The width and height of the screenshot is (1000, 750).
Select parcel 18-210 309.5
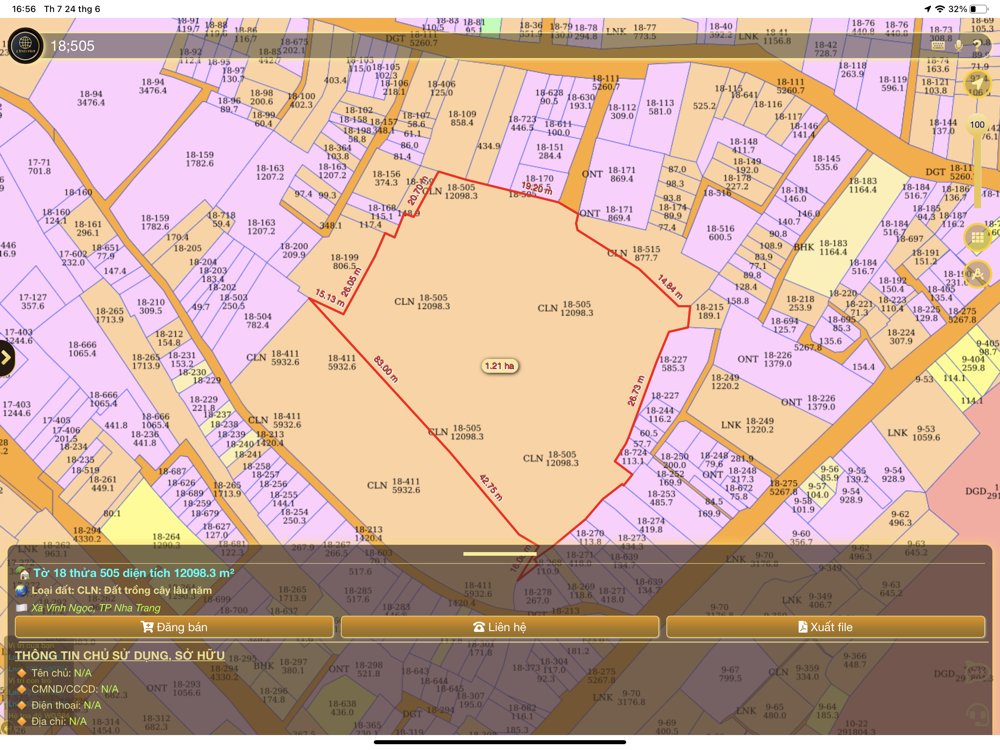click(151, 306)
